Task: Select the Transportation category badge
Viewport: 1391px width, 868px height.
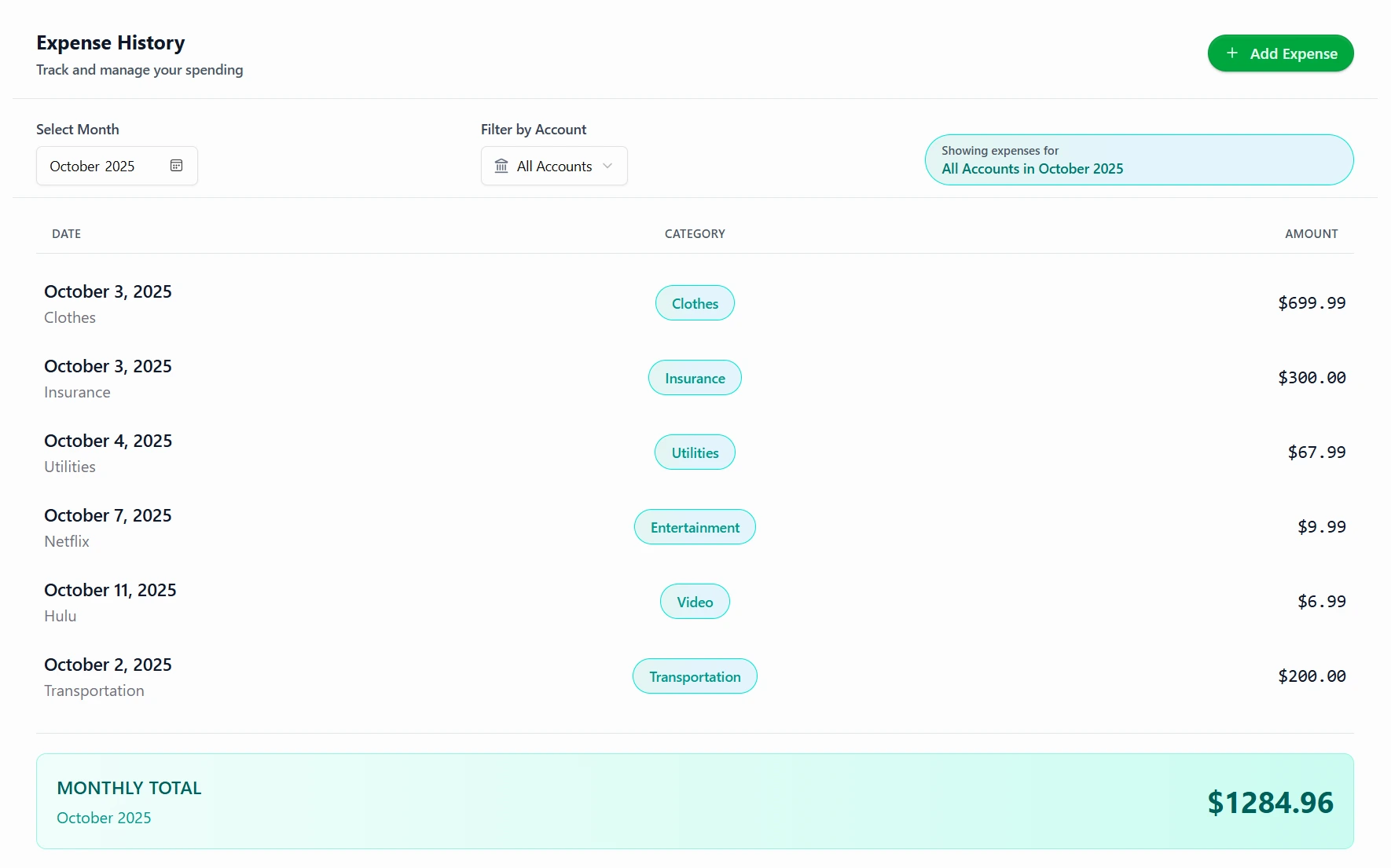Action: (x=694, y=676)
